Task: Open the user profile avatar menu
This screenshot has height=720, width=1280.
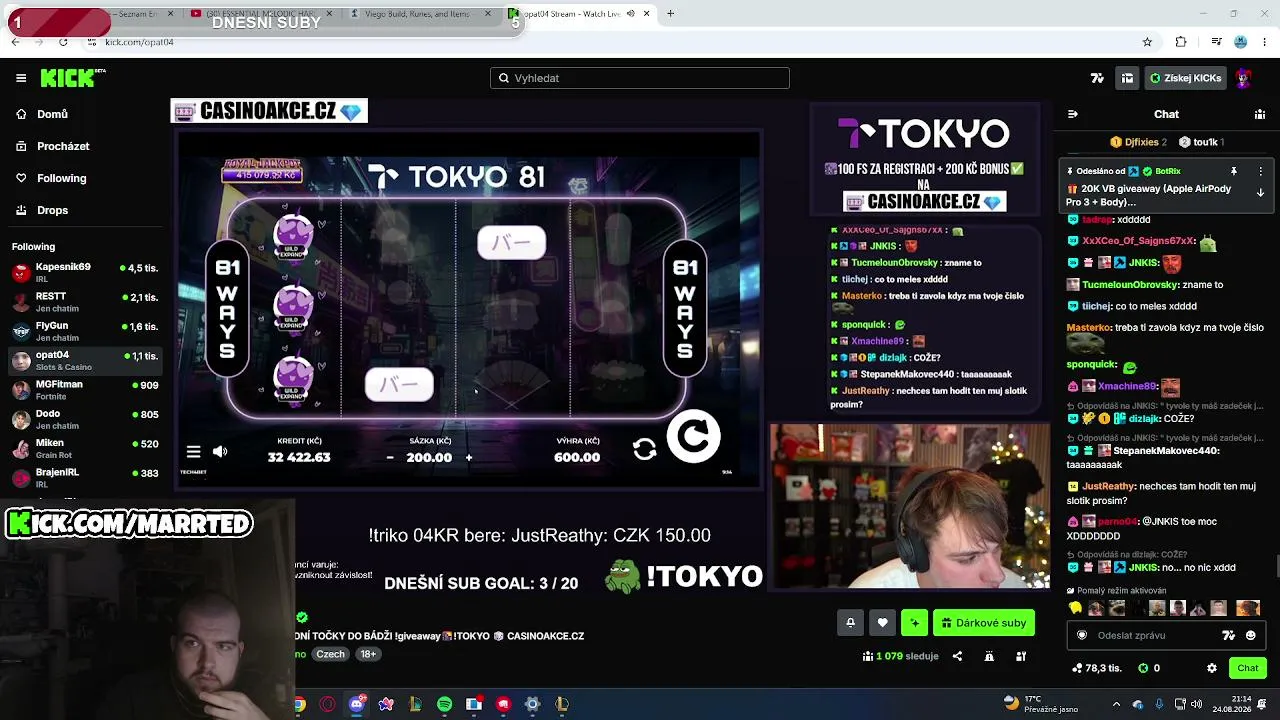Action: [1244, 78]
